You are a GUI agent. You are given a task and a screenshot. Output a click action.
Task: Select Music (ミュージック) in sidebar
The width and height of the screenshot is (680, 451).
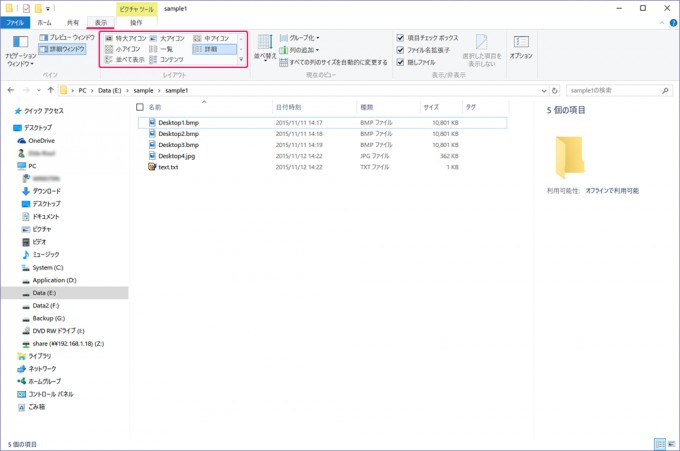click(41, 255)
